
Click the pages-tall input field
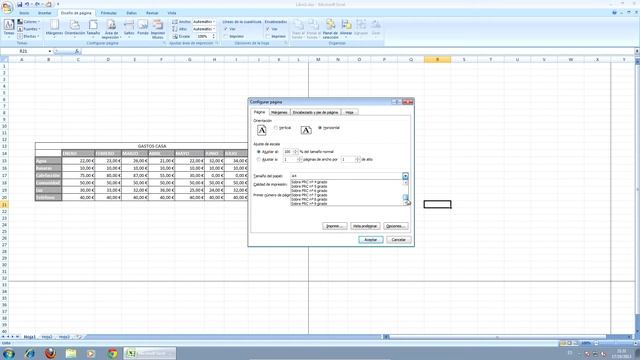click(x=348, y=159)
